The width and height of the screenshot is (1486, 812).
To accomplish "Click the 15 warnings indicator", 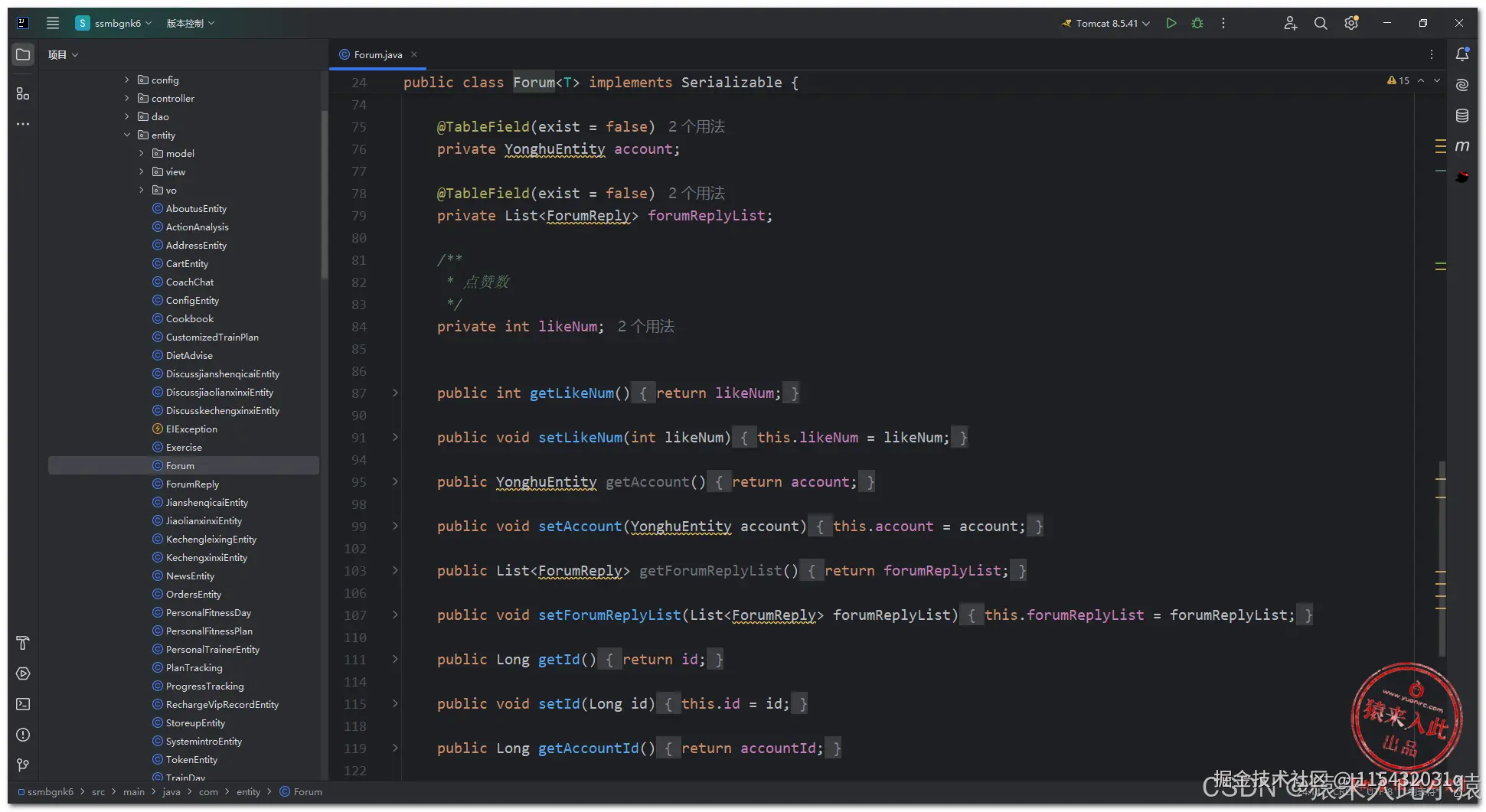I will [1398, 80].
